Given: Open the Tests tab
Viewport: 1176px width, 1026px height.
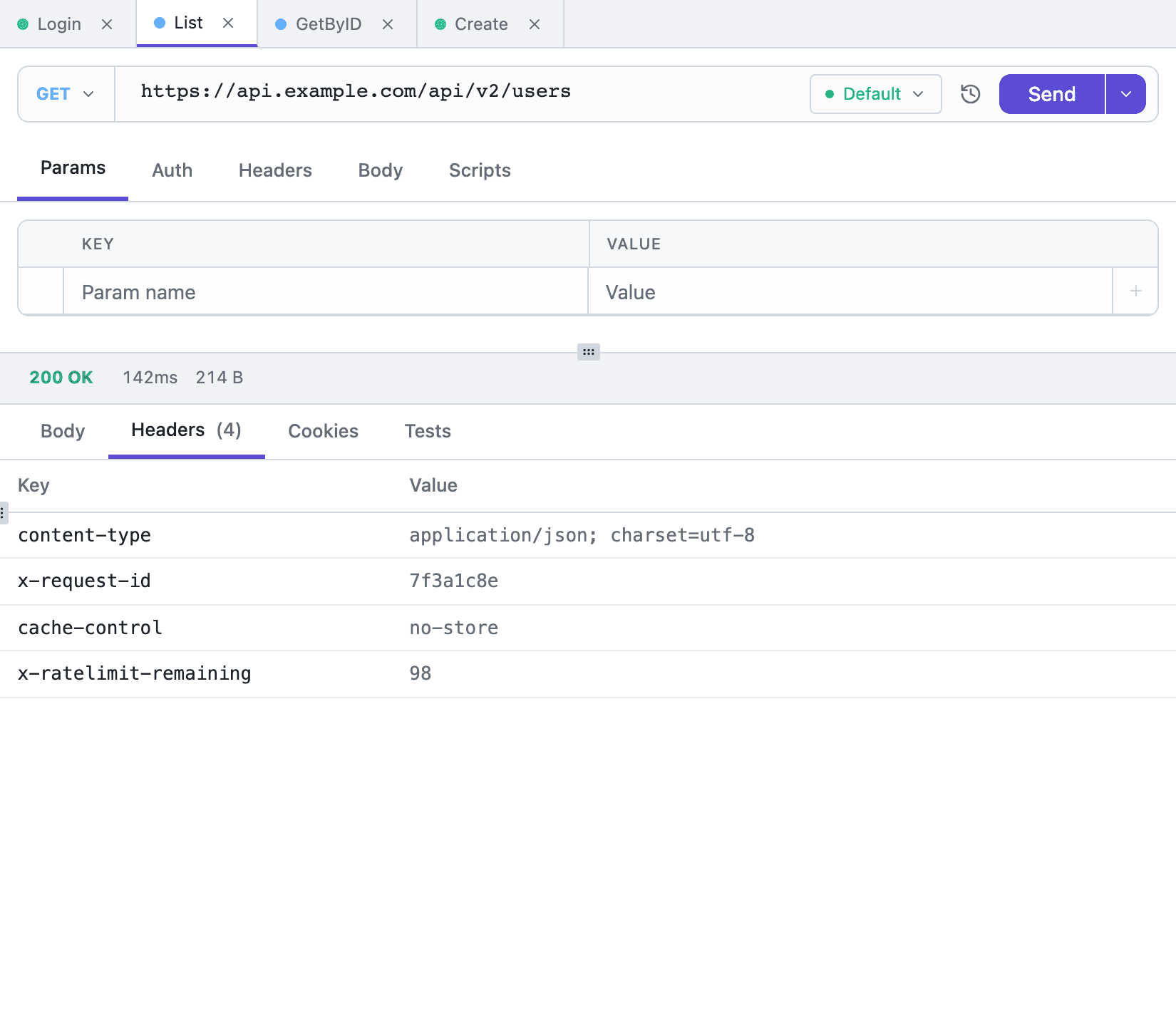Looking at the screenshot, I should coord(428,431).
